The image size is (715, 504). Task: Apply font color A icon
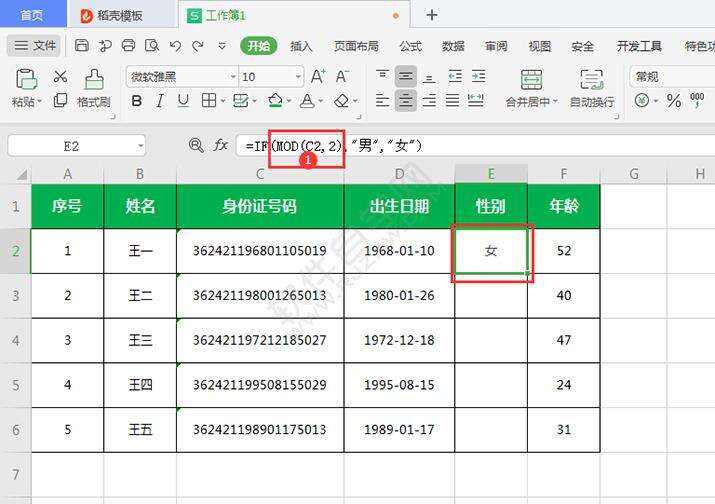click(307, 101)
